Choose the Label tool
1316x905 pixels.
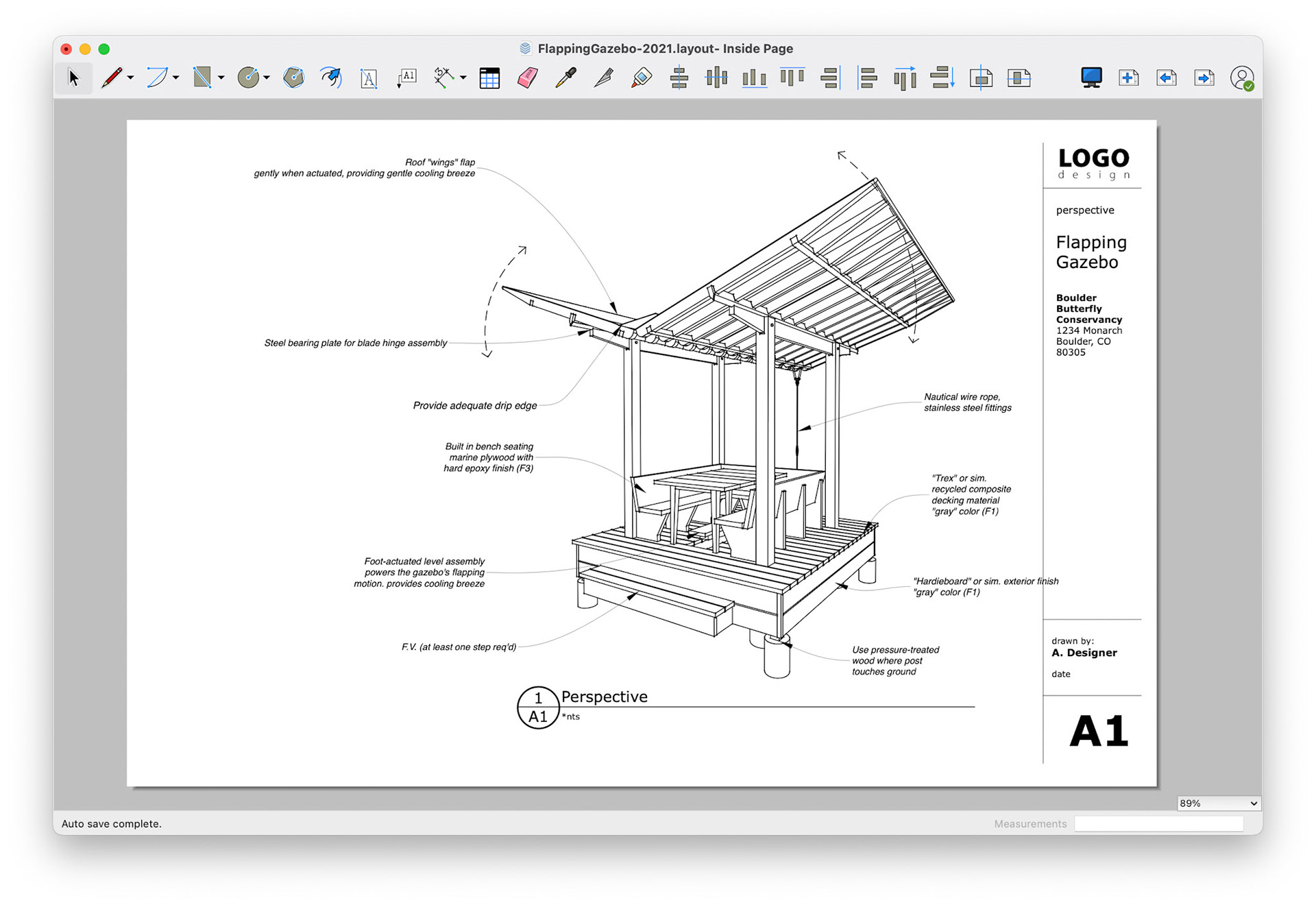click(x=406, y=77)
